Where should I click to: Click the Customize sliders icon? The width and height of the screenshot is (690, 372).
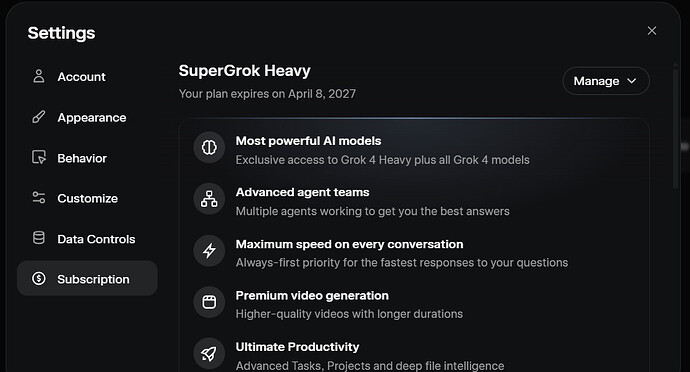coord(39,198)
